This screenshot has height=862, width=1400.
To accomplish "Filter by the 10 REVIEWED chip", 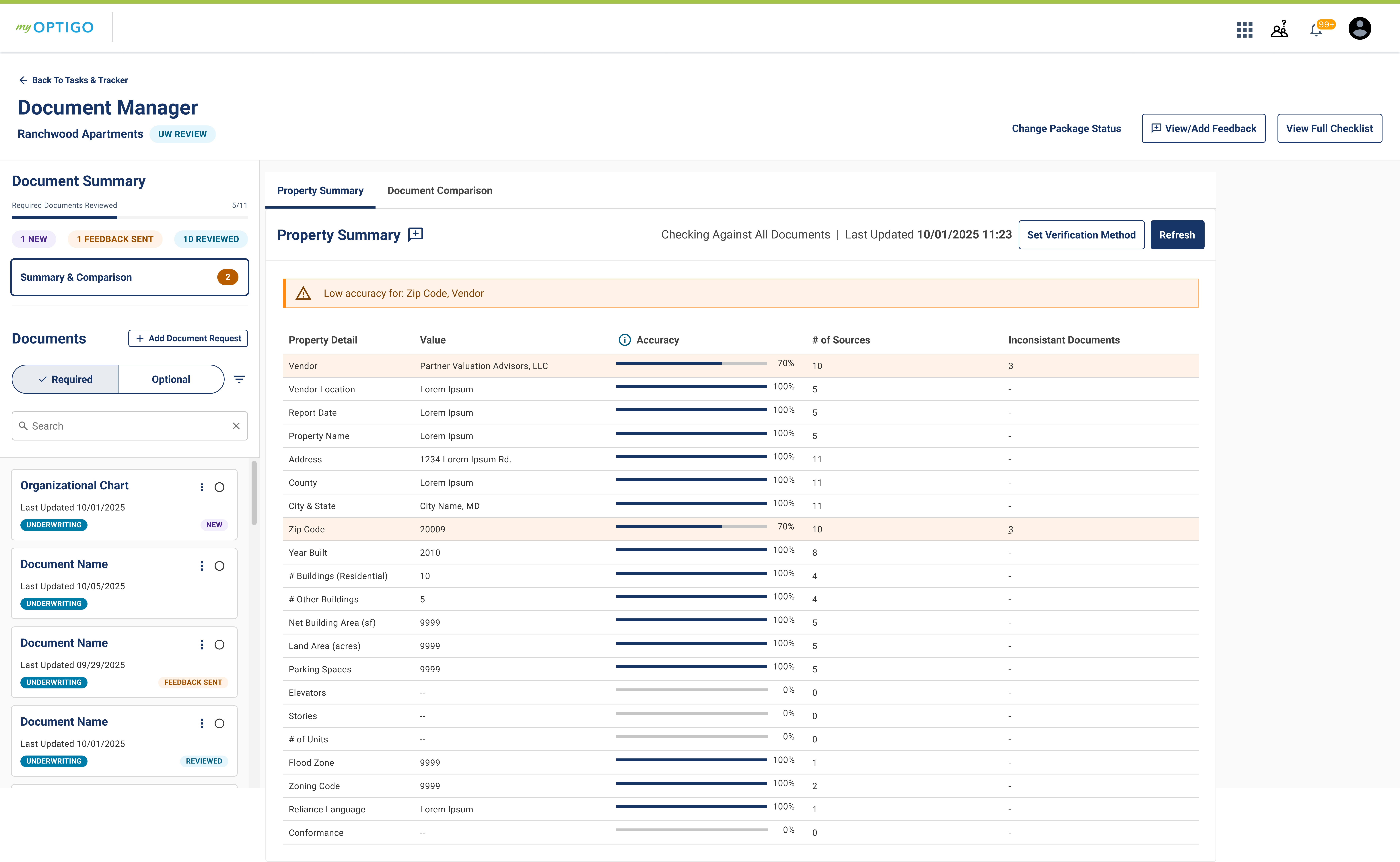I will point(211,239).
